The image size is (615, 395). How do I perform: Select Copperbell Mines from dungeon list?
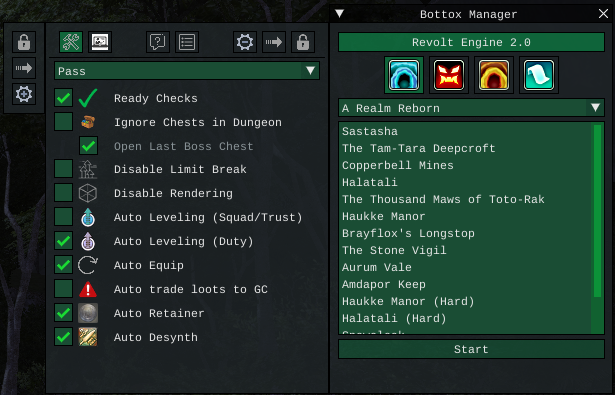pos(398,165)
